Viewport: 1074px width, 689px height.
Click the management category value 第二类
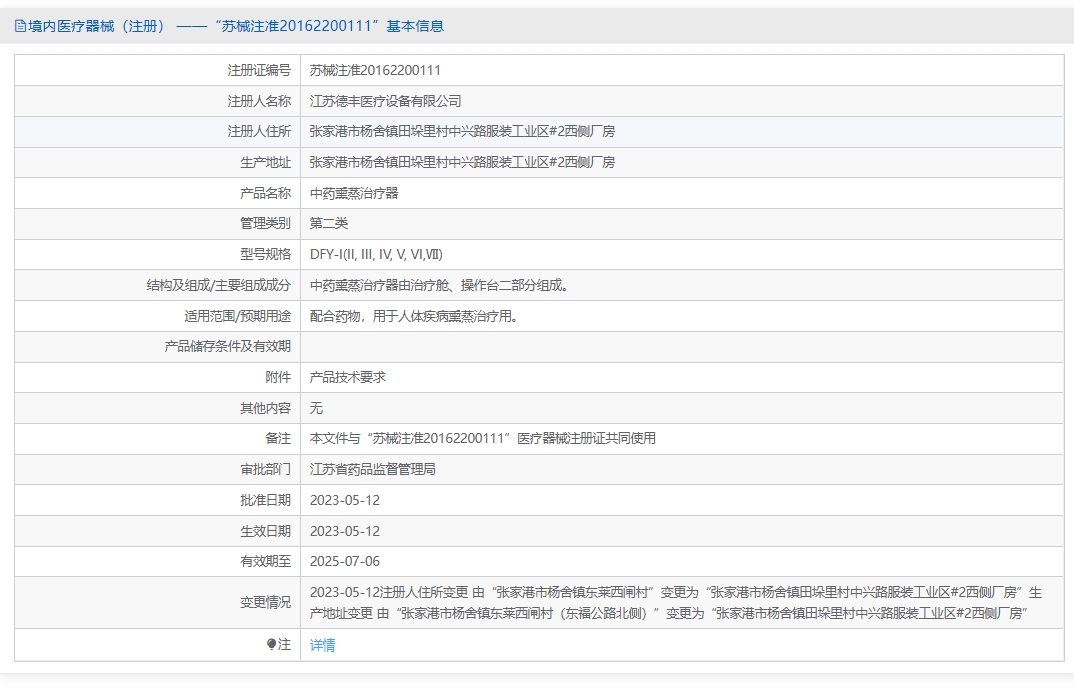click(329, 223)
